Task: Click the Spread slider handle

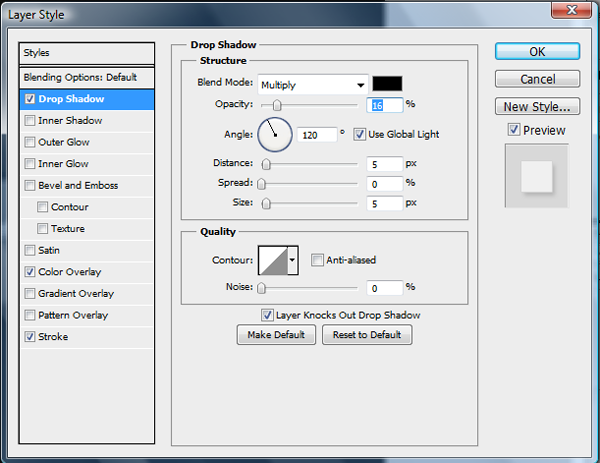Action: pos(261,184)
